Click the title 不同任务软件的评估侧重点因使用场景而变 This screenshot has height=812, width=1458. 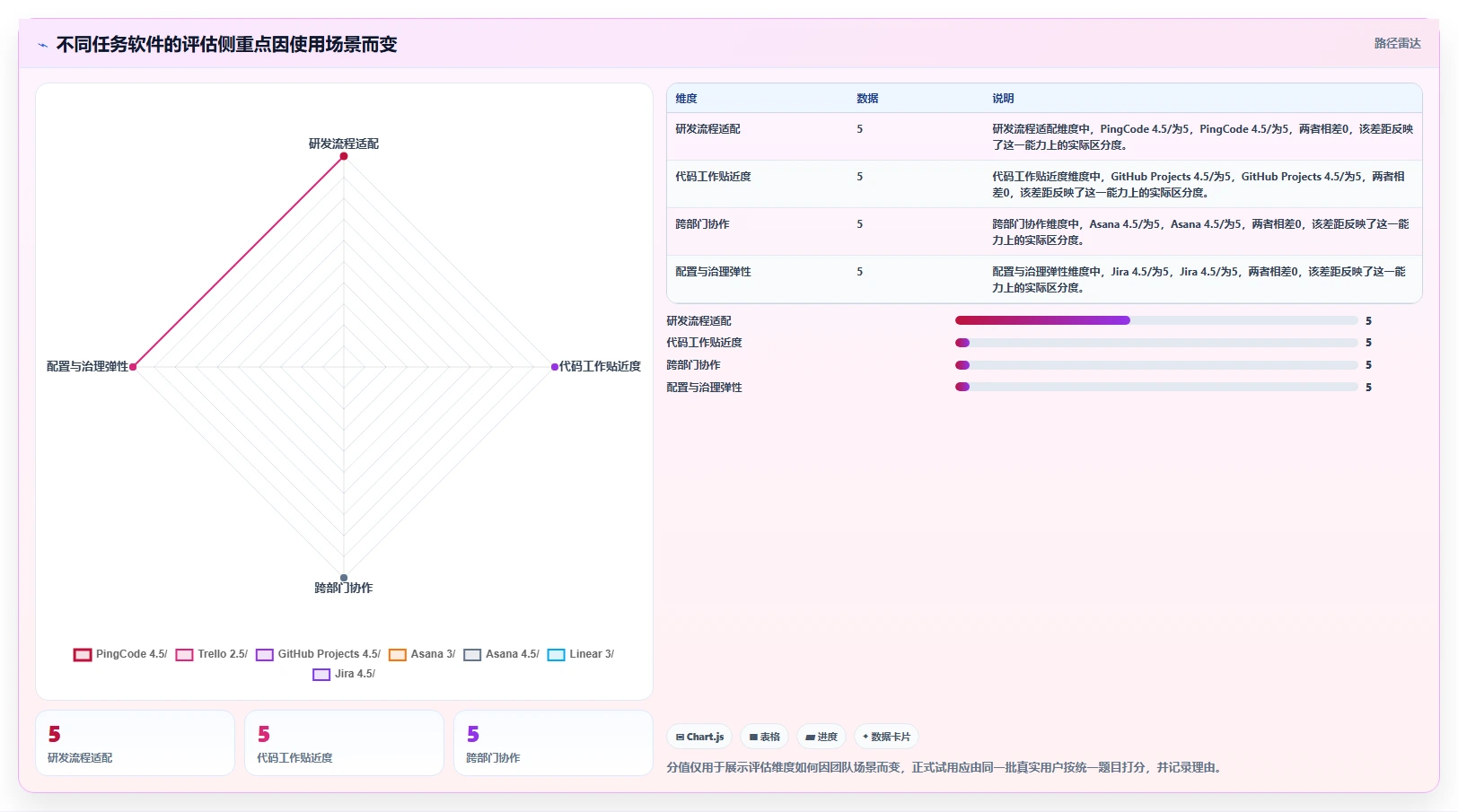tap(226, 45)
